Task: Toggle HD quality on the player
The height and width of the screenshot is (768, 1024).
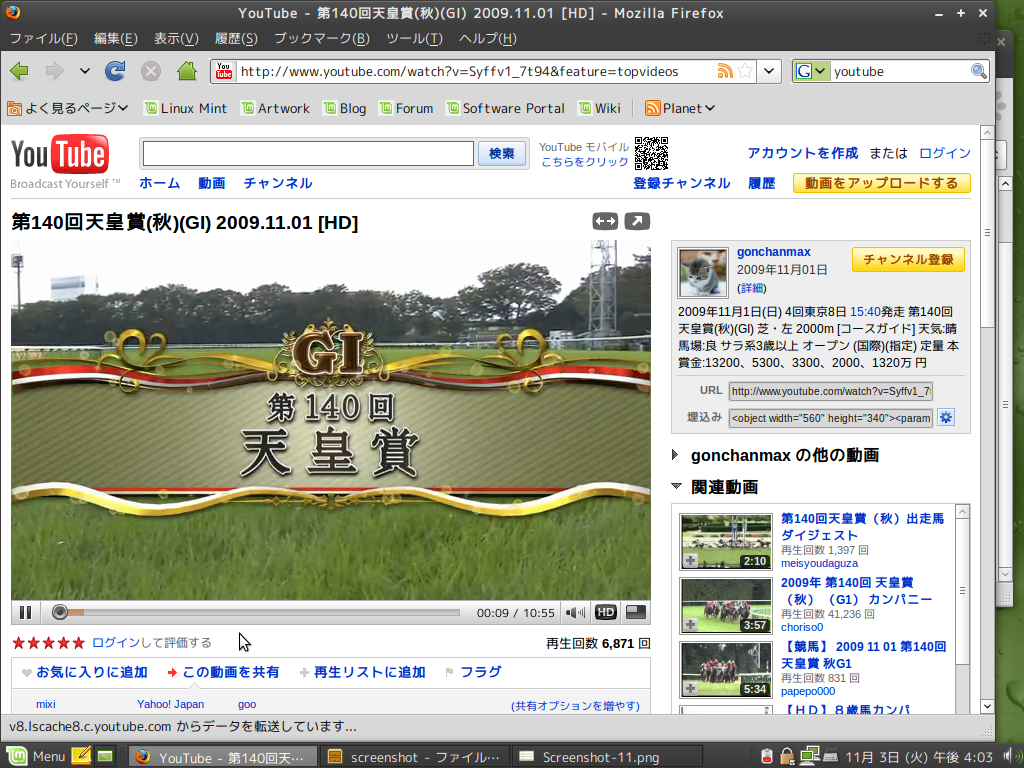Action: click(x=606, y=612)
